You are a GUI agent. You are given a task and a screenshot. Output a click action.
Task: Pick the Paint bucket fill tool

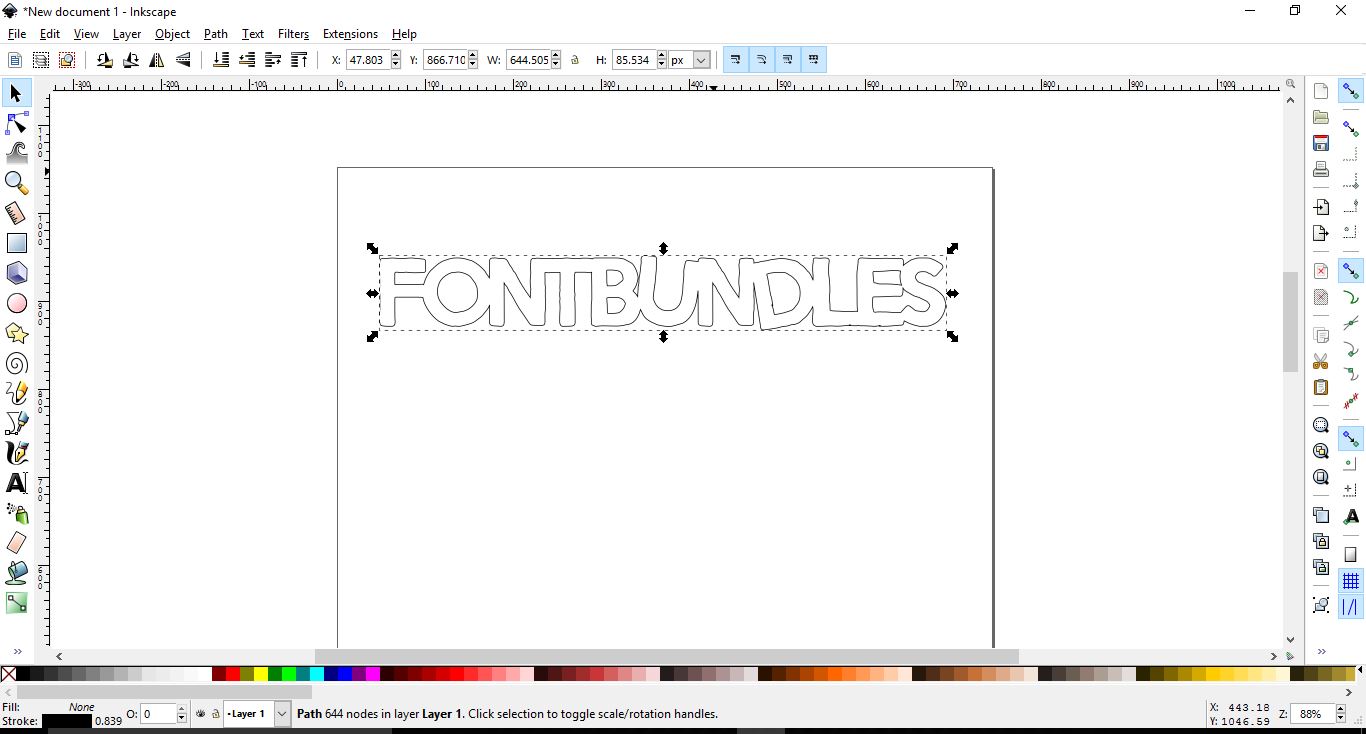pyautogui.click(x=17, y=573)
